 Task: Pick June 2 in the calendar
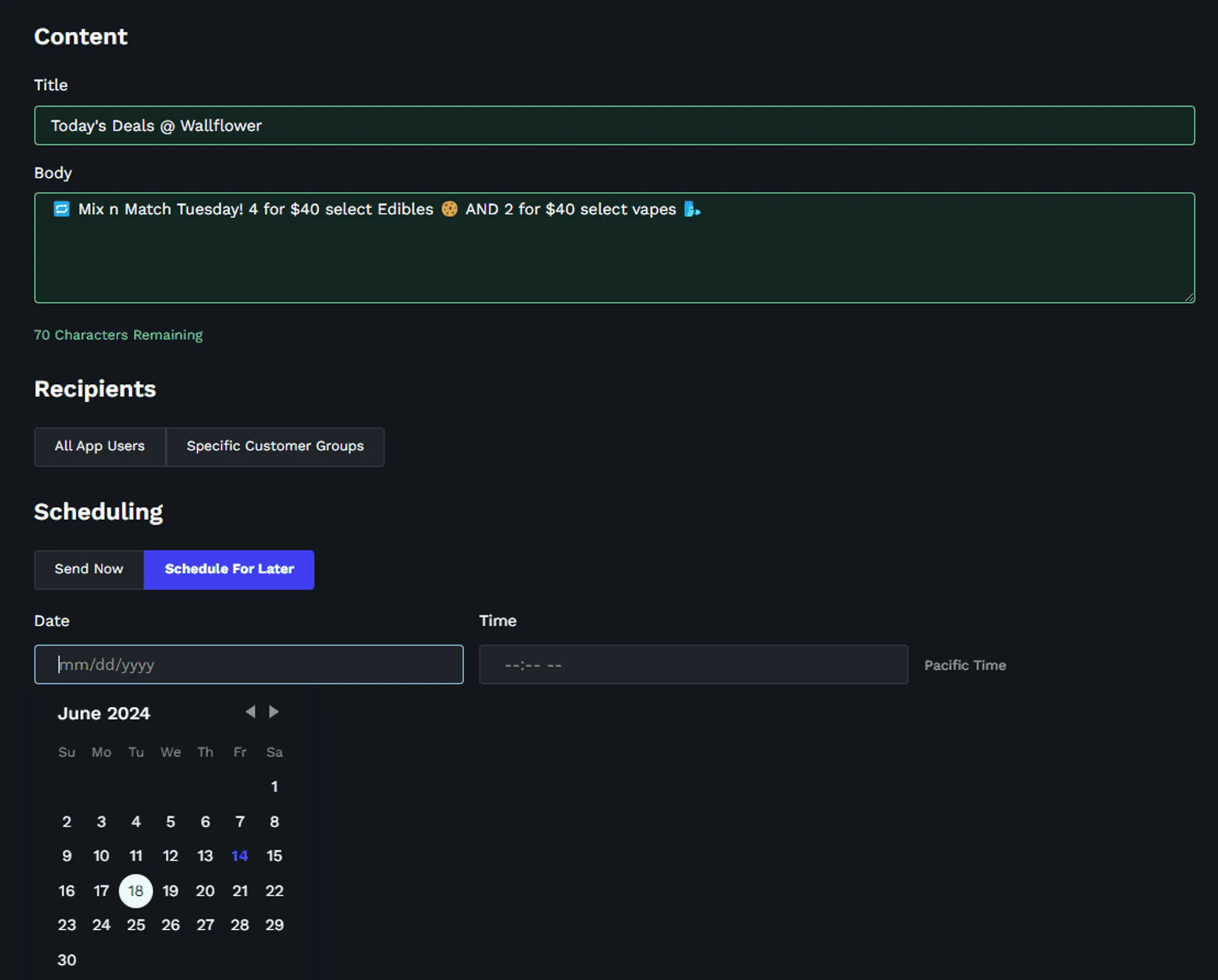[x=67, y=822]
